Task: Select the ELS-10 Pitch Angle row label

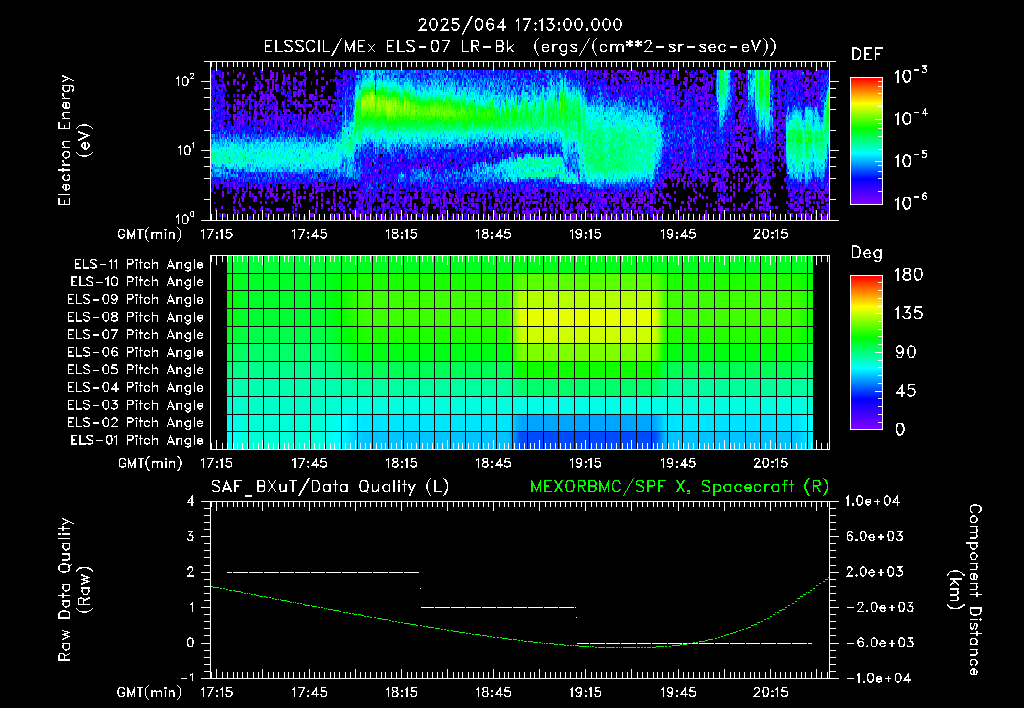Action: click(x=137, y=282)
